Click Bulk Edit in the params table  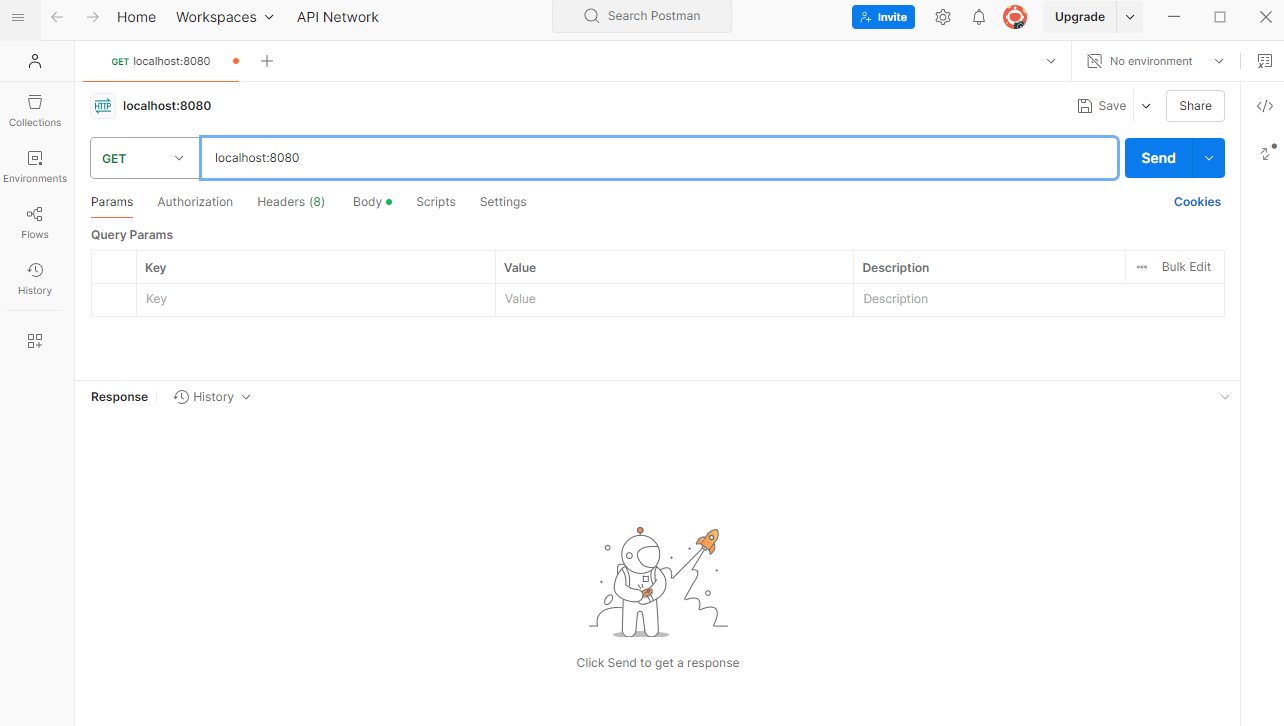[1186, 267]
